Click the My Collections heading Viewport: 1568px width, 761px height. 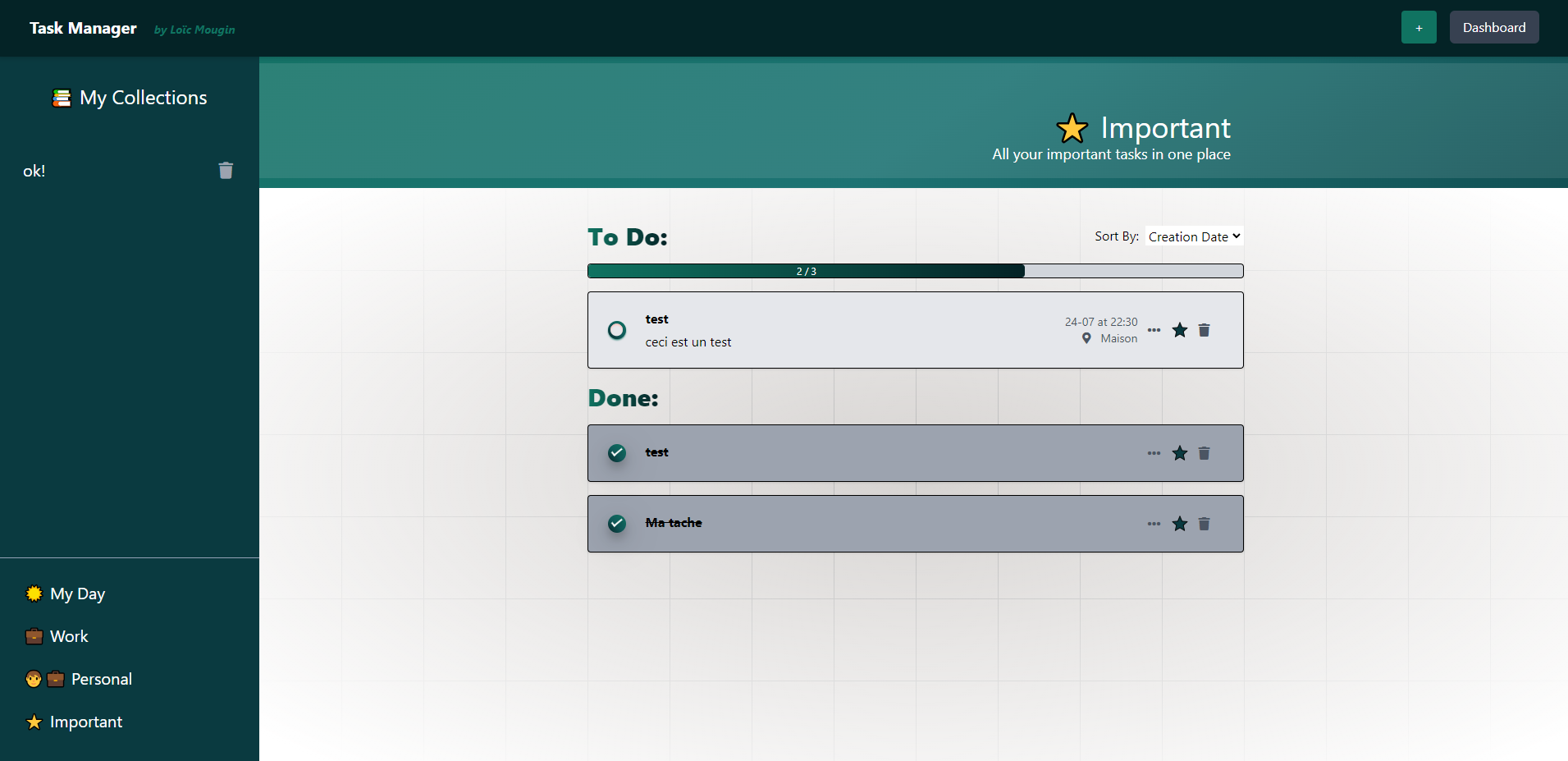coord(144,98)
